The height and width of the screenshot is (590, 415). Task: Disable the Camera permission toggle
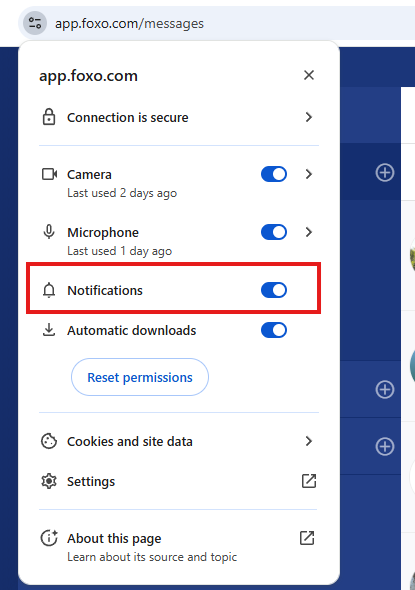pos(274,174)
